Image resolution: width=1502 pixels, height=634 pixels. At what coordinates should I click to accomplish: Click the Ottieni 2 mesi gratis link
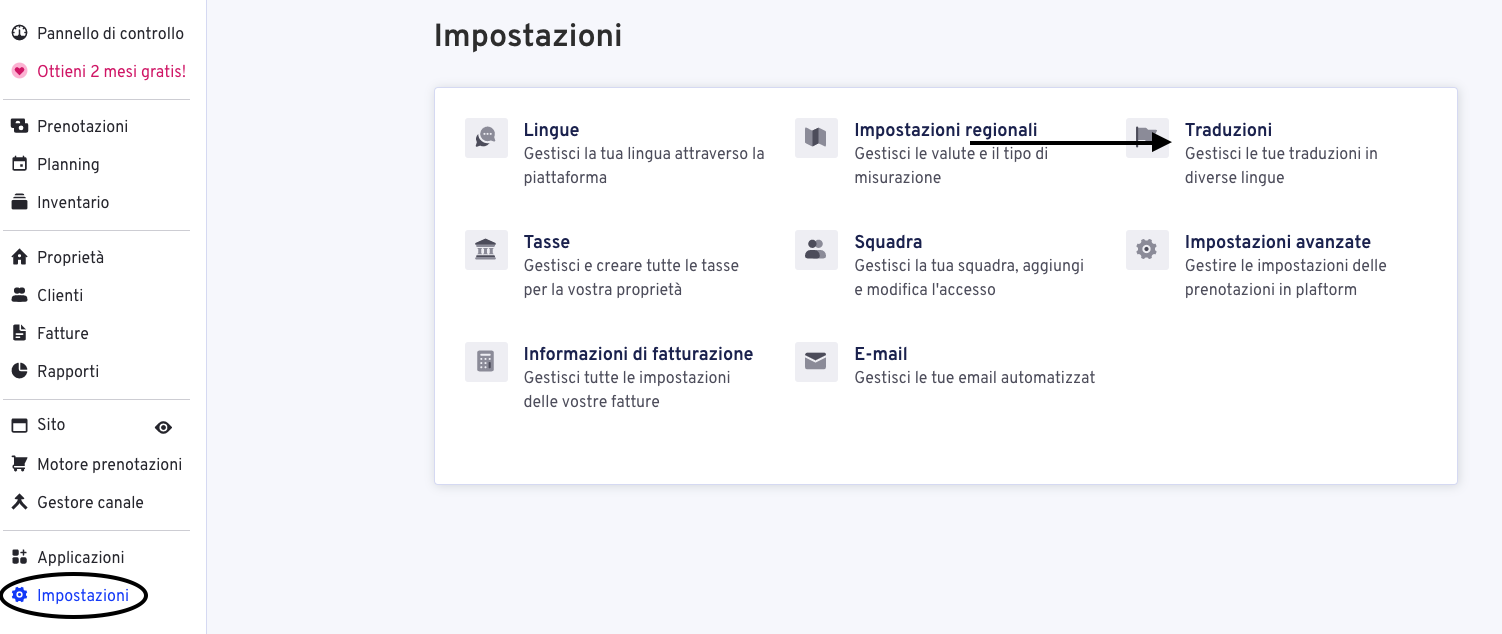click(111, 72)
